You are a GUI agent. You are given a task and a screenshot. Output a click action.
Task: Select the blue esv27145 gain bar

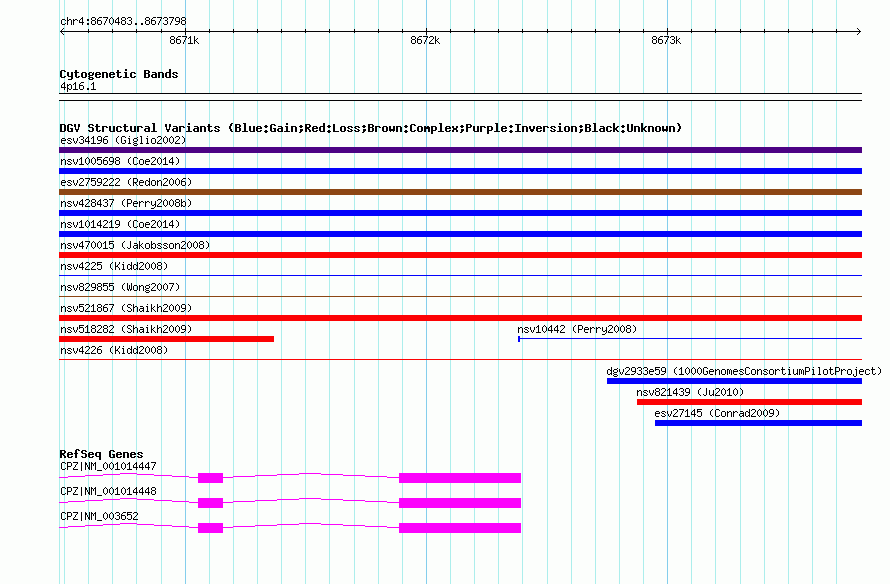tap(758, 423)
